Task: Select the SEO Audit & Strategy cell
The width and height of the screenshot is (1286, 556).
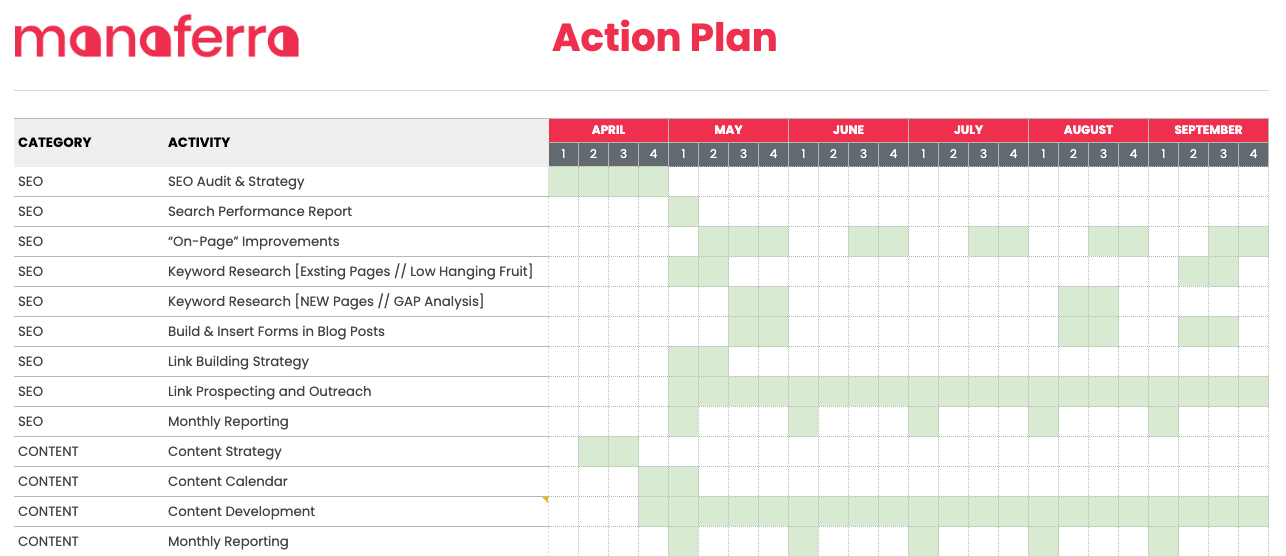Action: click(x=236, y=181)
